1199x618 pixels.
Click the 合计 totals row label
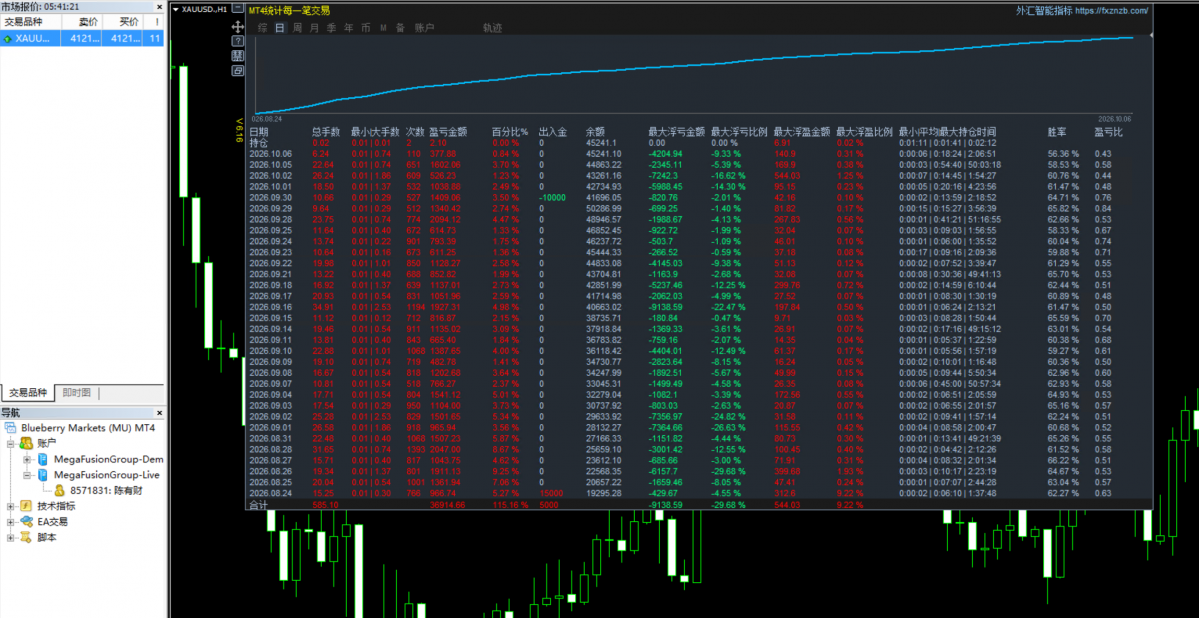pos(258,505)
